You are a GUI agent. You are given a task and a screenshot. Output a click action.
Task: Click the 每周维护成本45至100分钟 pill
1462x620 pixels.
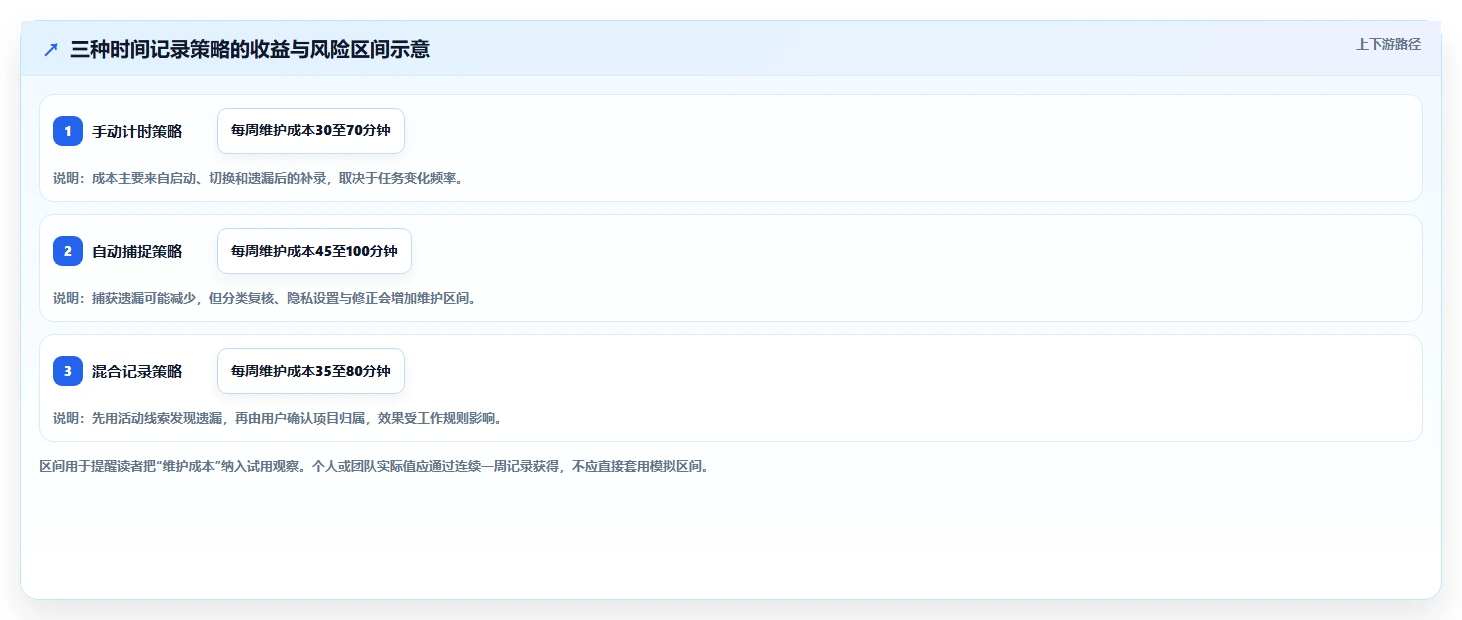click(x=314, y=251)
